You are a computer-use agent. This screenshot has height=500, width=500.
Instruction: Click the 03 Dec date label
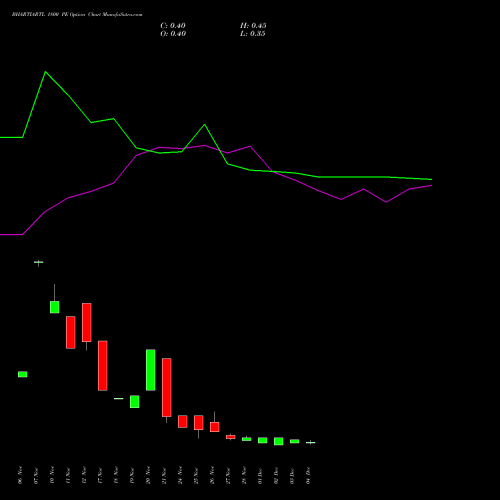coord(292,475)
